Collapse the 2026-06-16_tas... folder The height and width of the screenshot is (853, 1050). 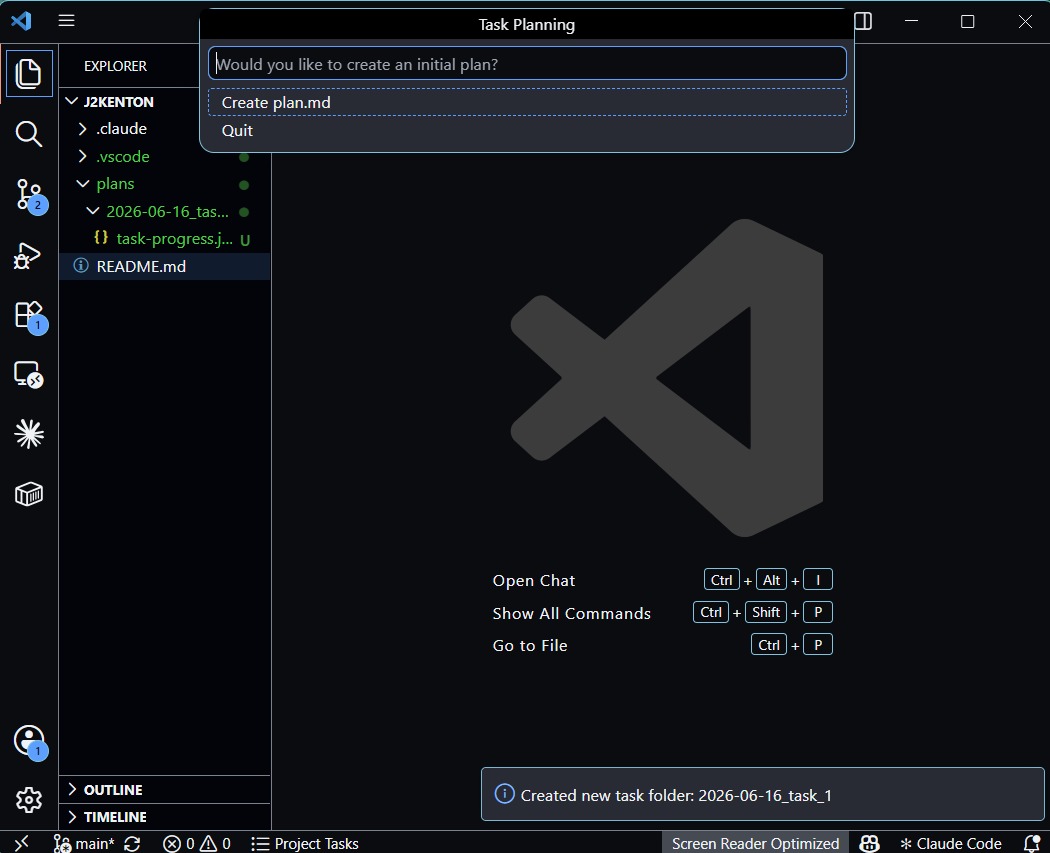(x=165, y=212)
